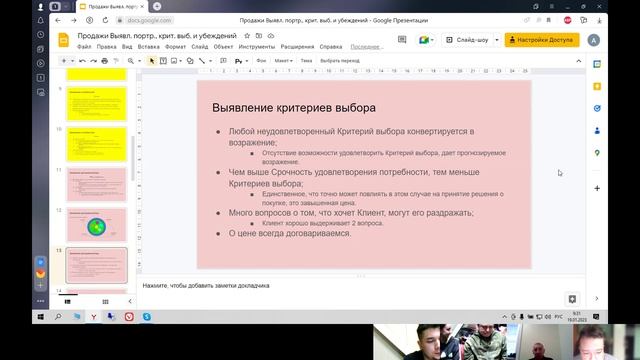Open the Макет layout dropdown
The height and width of the screenshot is (360, 640).
pos(283,61)
